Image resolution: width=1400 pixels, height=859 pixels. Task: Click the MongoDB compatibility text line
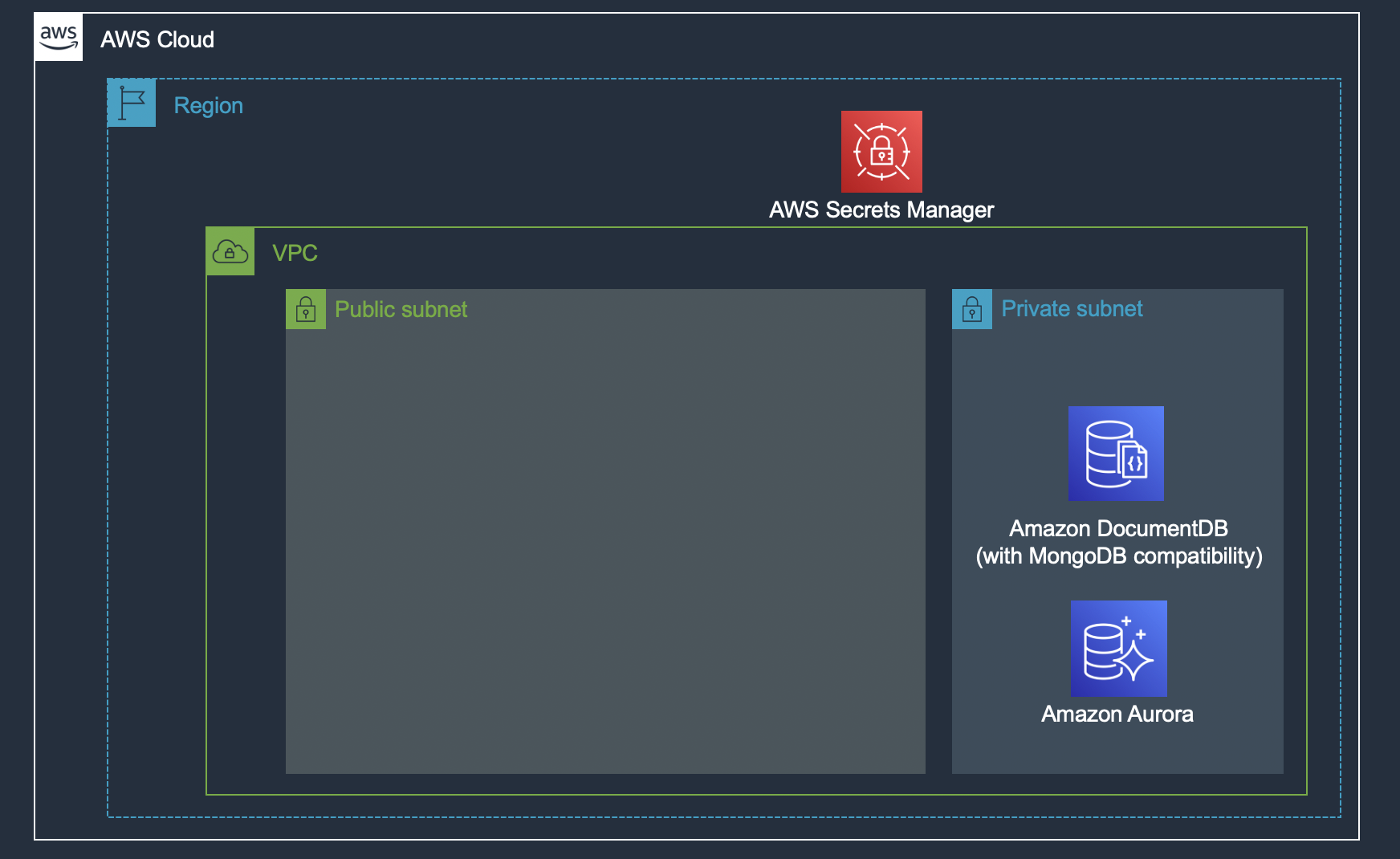pyautogui.click(x=1119, y=556)
